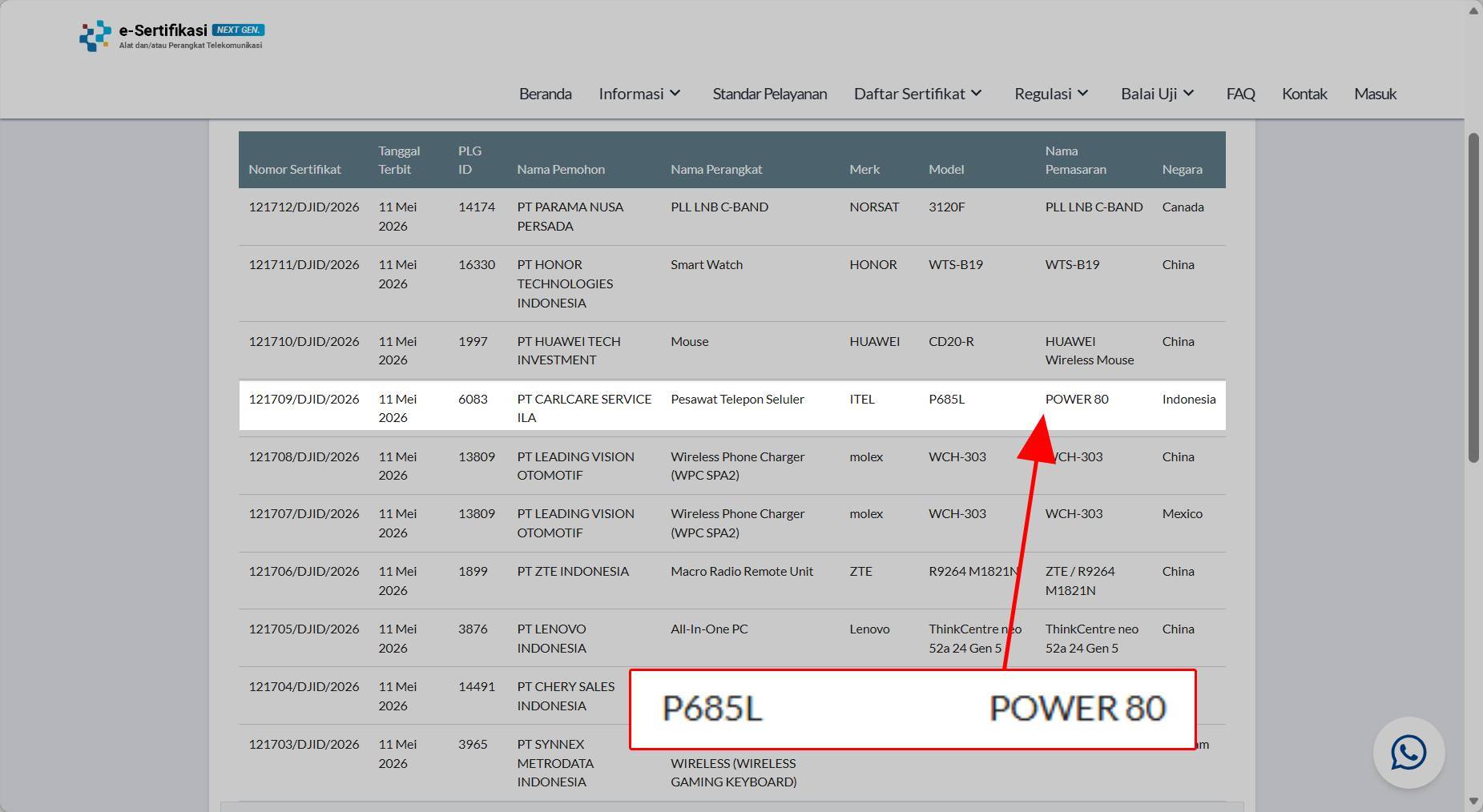Click PLG ID 14174 cell
This screenshot has height=812, width=1483.
point(477,207)
